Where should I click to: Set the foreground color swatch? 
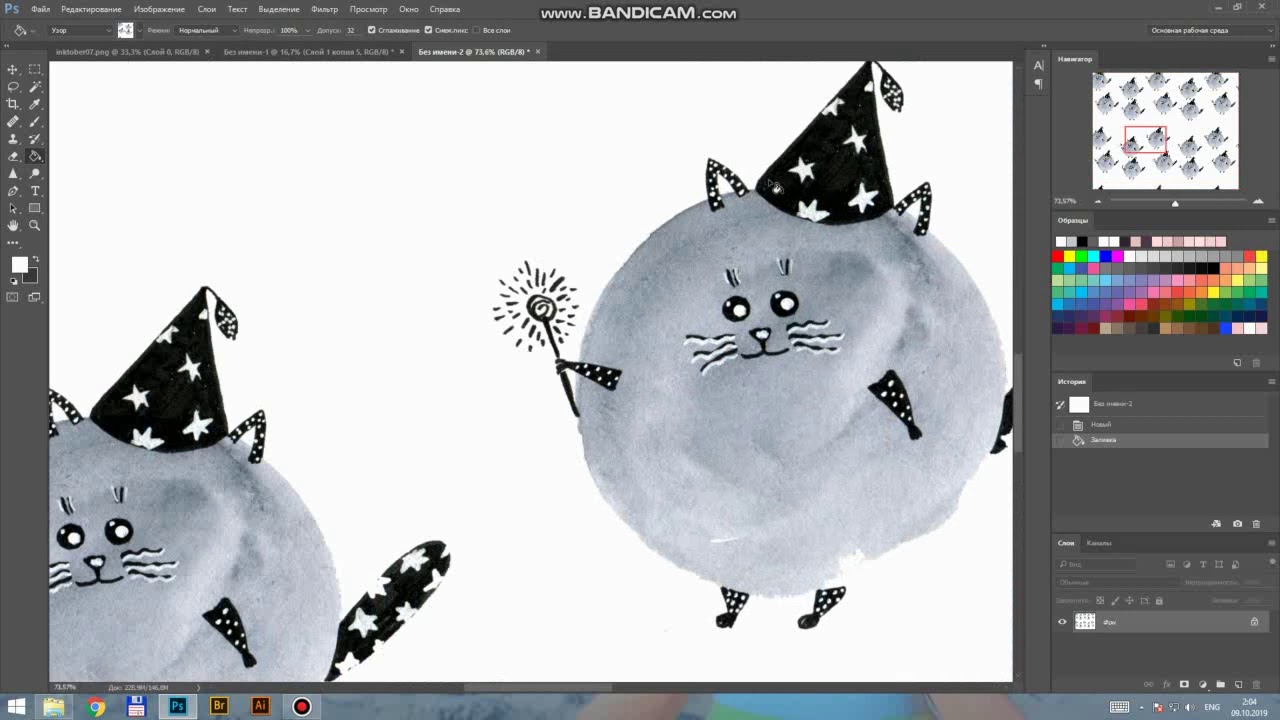(x=19, y=264)
